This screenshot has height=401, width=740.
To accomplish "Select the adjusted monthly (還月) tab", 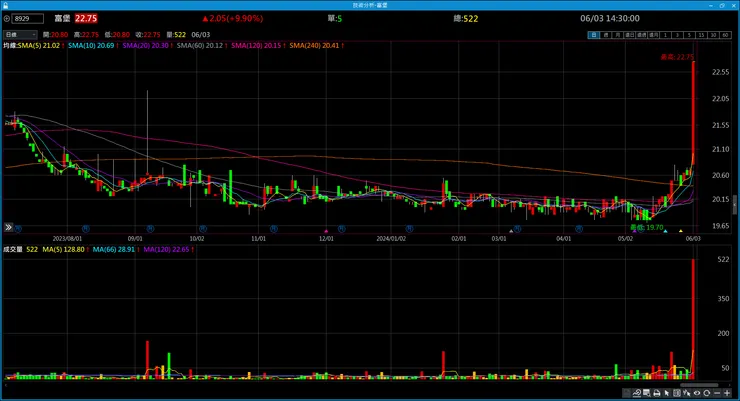I will pyautogui.click(x=654, y=35).
